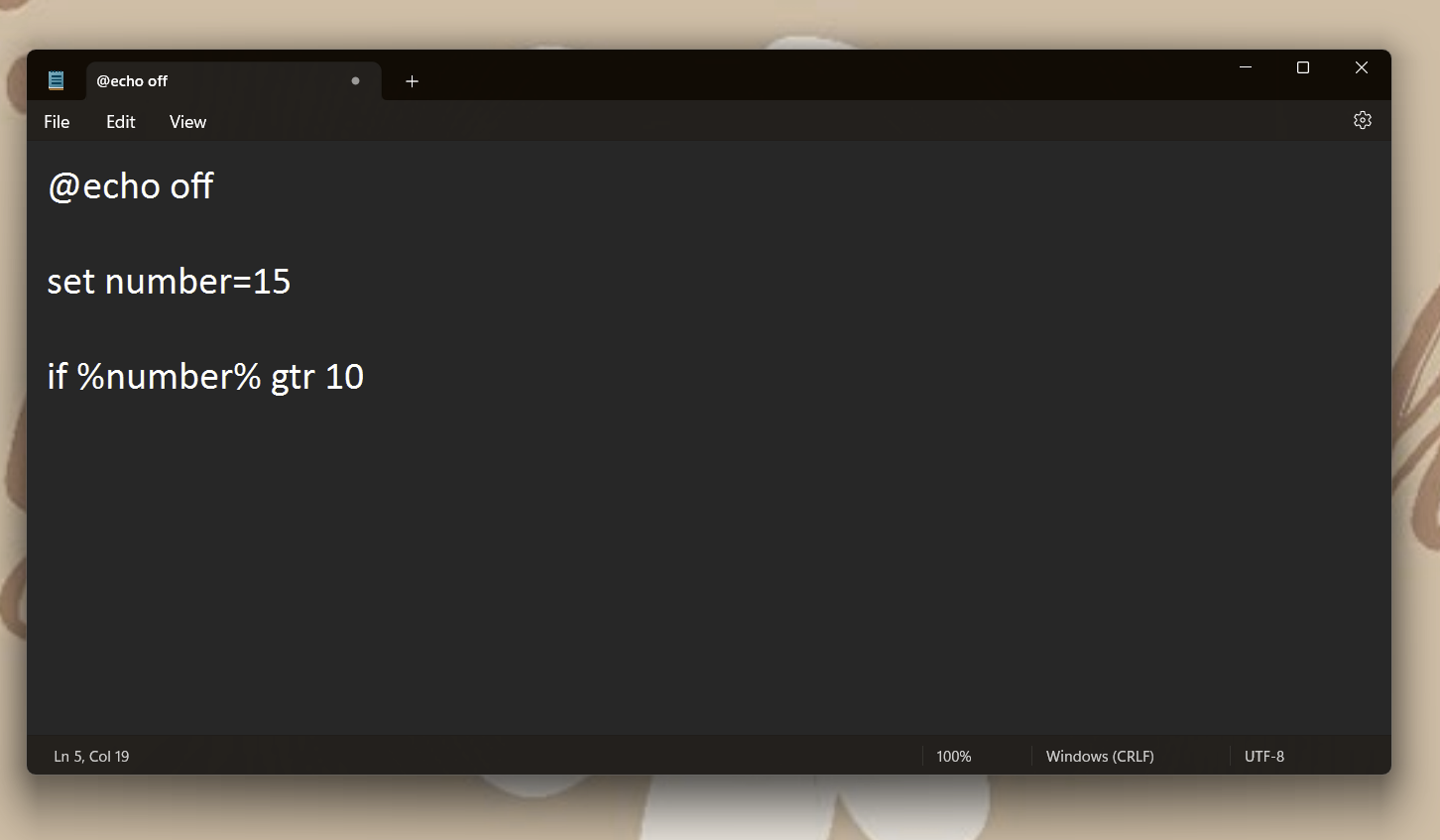Open the File menu
Viewport: 1440px width, 840px height.
57,121
